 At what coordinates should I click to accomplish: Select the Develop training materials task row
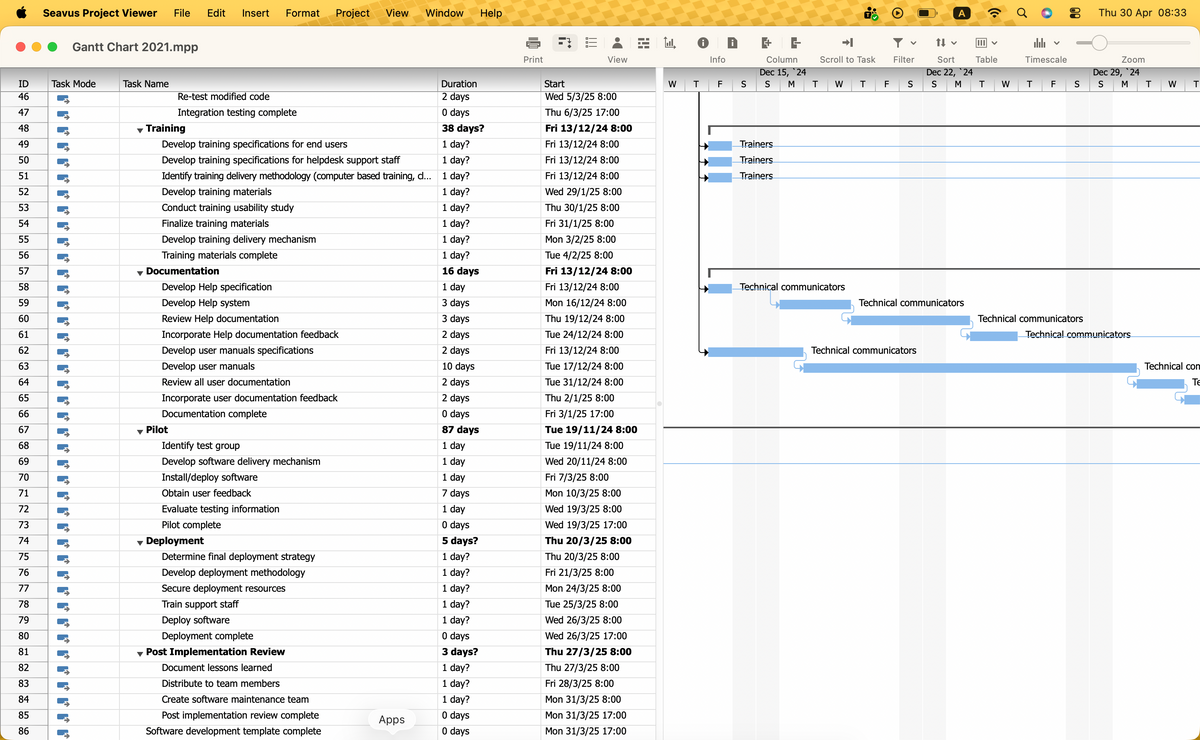tap(216, 192)
